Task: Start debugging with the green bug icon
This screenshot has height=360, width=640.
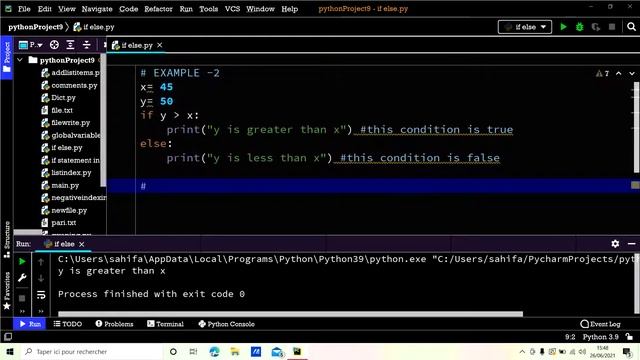Action: 580,27
